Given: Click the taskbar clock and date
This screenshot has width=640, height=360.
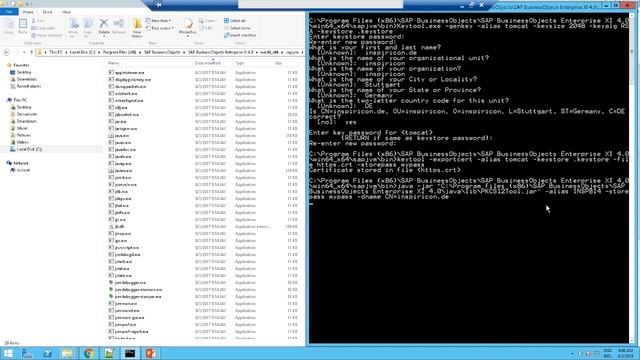Looking at the screenshot, I should pyautogui.click(x=625, y=353).
